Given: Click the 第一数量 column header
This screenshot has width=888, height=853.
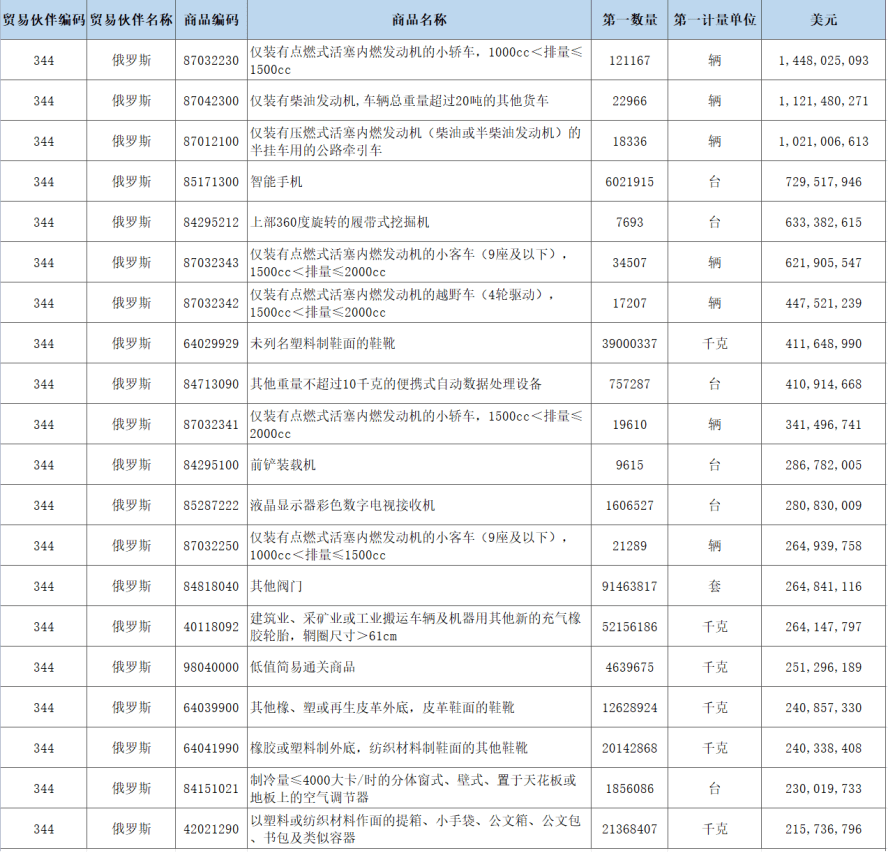Looking at the screenshot, I should tap(629, 20).
